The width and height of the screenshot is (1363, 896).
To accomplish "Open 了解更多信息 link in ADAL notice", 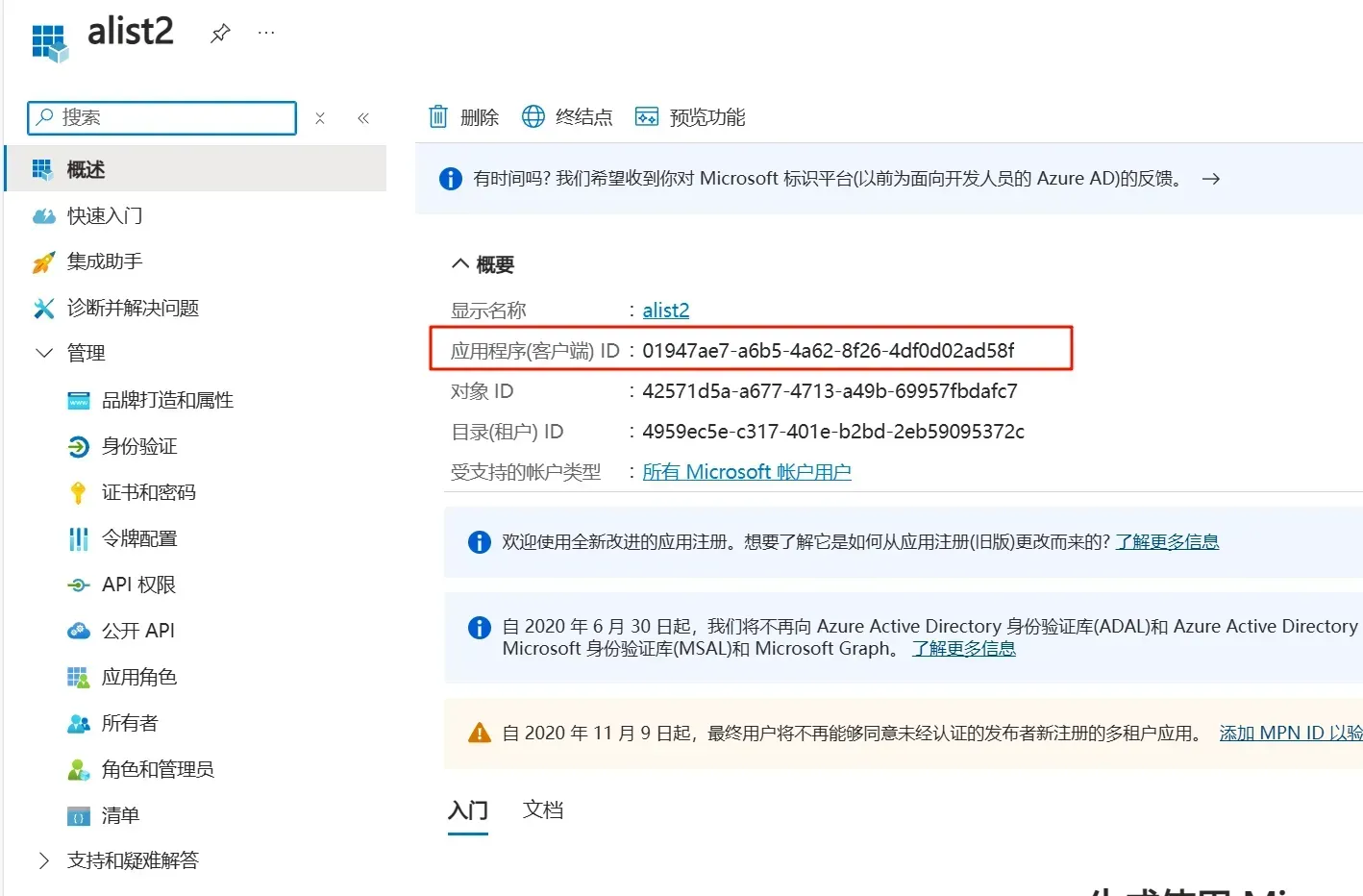I will (964, 648).
